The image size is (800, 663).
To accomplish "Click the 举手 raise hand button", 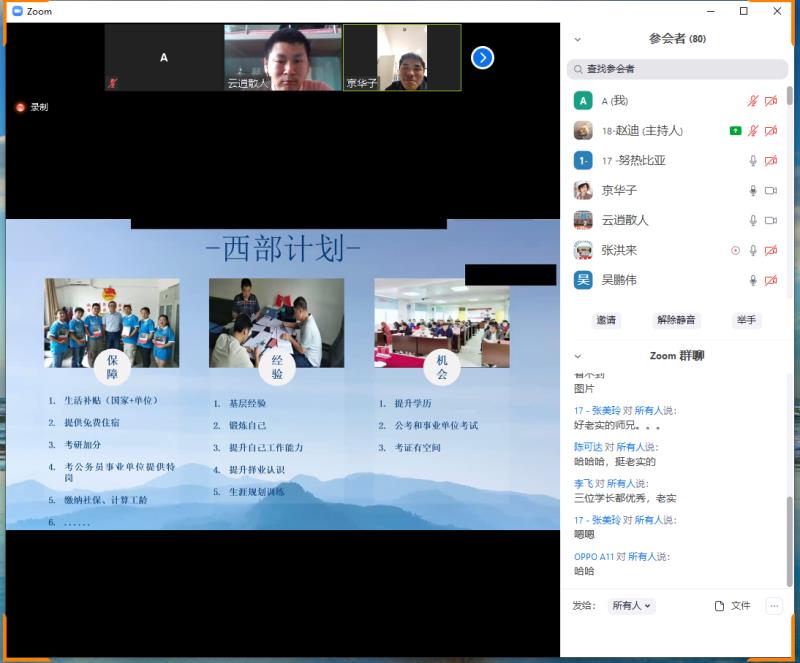I will pos(746,321).
